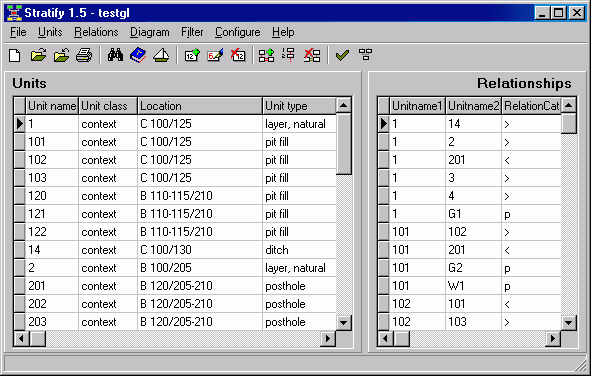591x376 pixels.
Task: Open search with the binoculars icon
Action: [115, 55]
